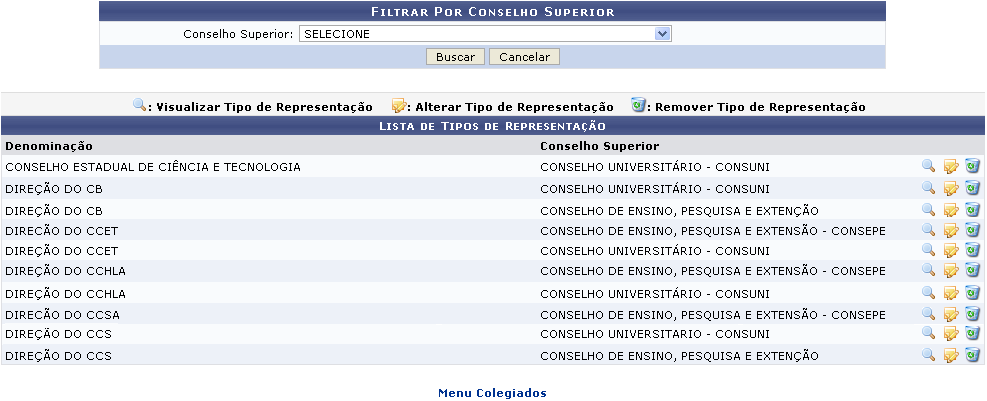The image size is (987, 401).
Task: Remove DIREÇÃO DO CB ENSINO, PESQUISA row
Action: (x=973, y=210)
